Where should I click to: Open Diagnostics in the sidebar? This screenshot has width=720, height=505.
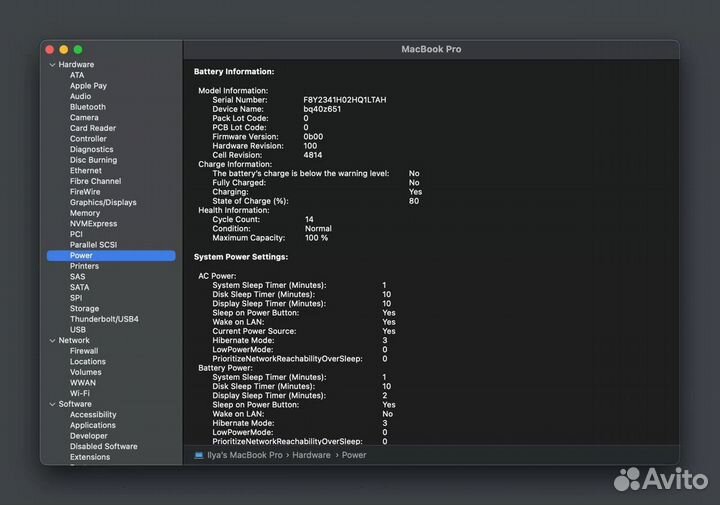(x=91, y=149)
